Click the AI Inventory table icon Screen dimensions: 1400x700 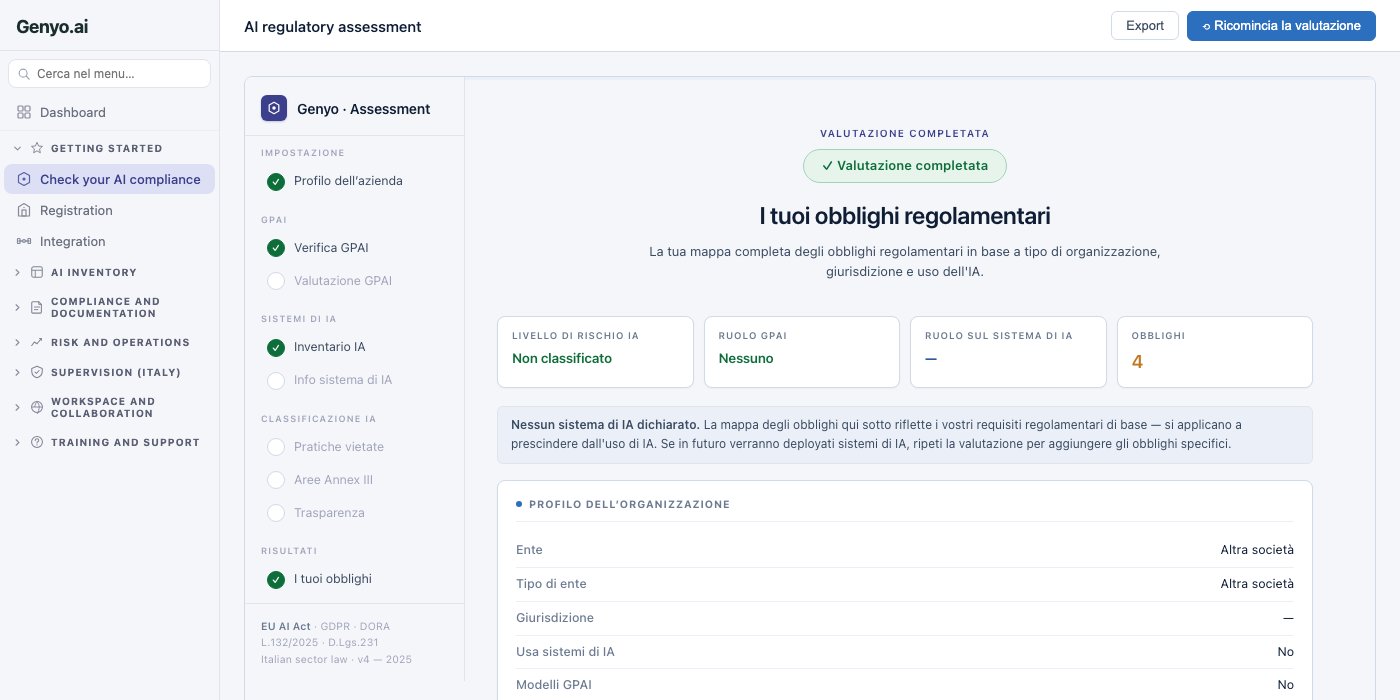point(37,272)
